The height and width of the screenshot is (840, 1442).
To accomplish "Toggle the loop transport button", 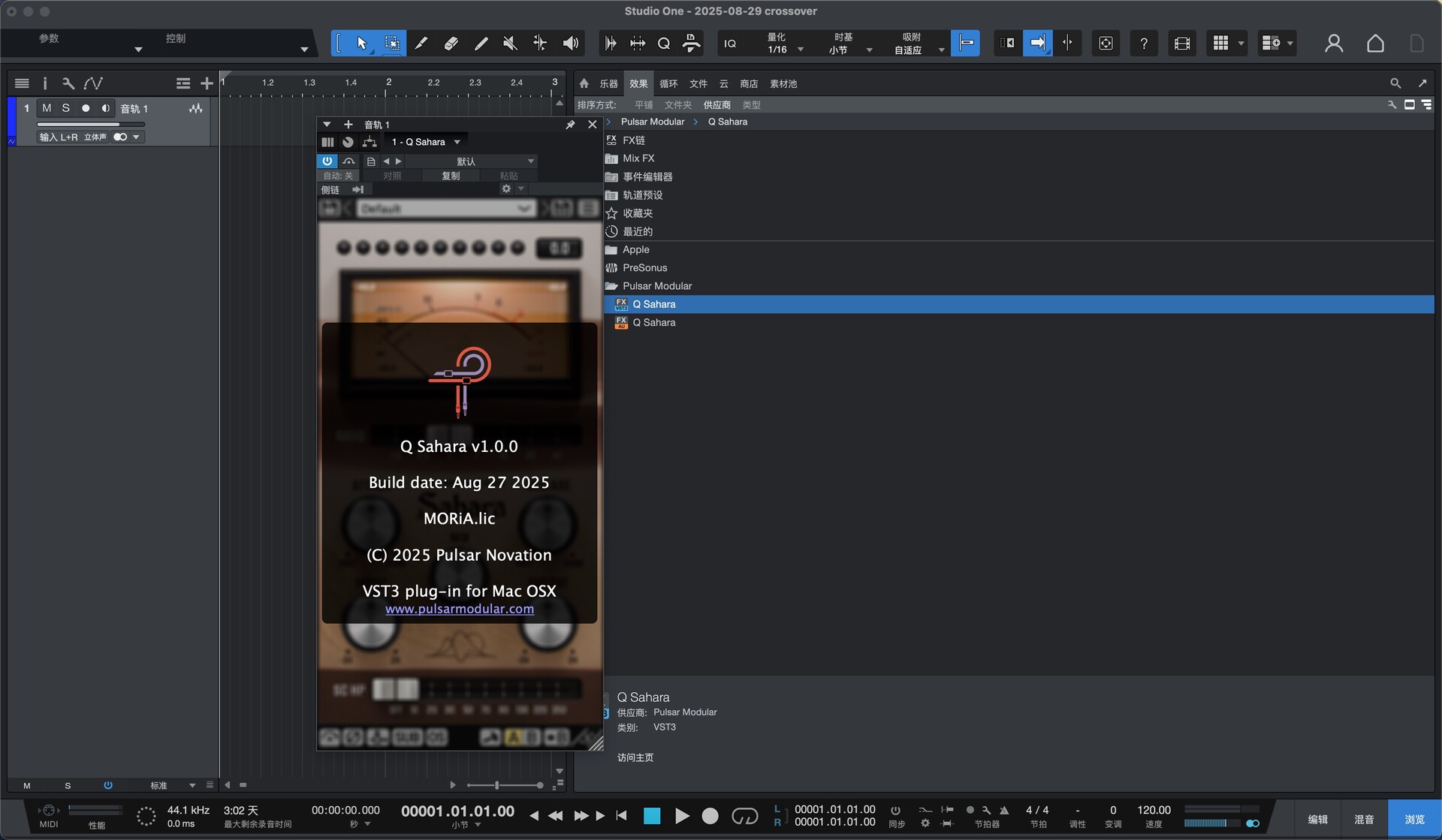I will point(744,816).
